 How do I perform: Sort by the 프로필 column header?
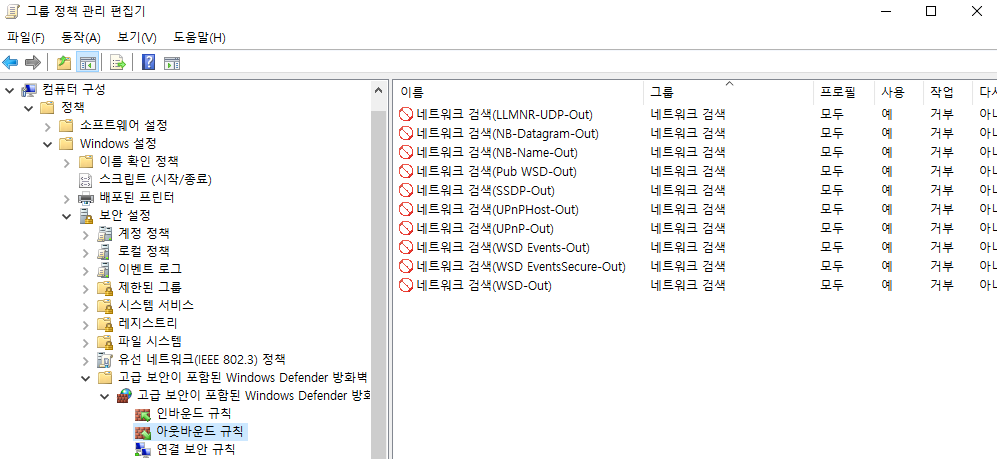pyautogui.click(x=844, y=92)
